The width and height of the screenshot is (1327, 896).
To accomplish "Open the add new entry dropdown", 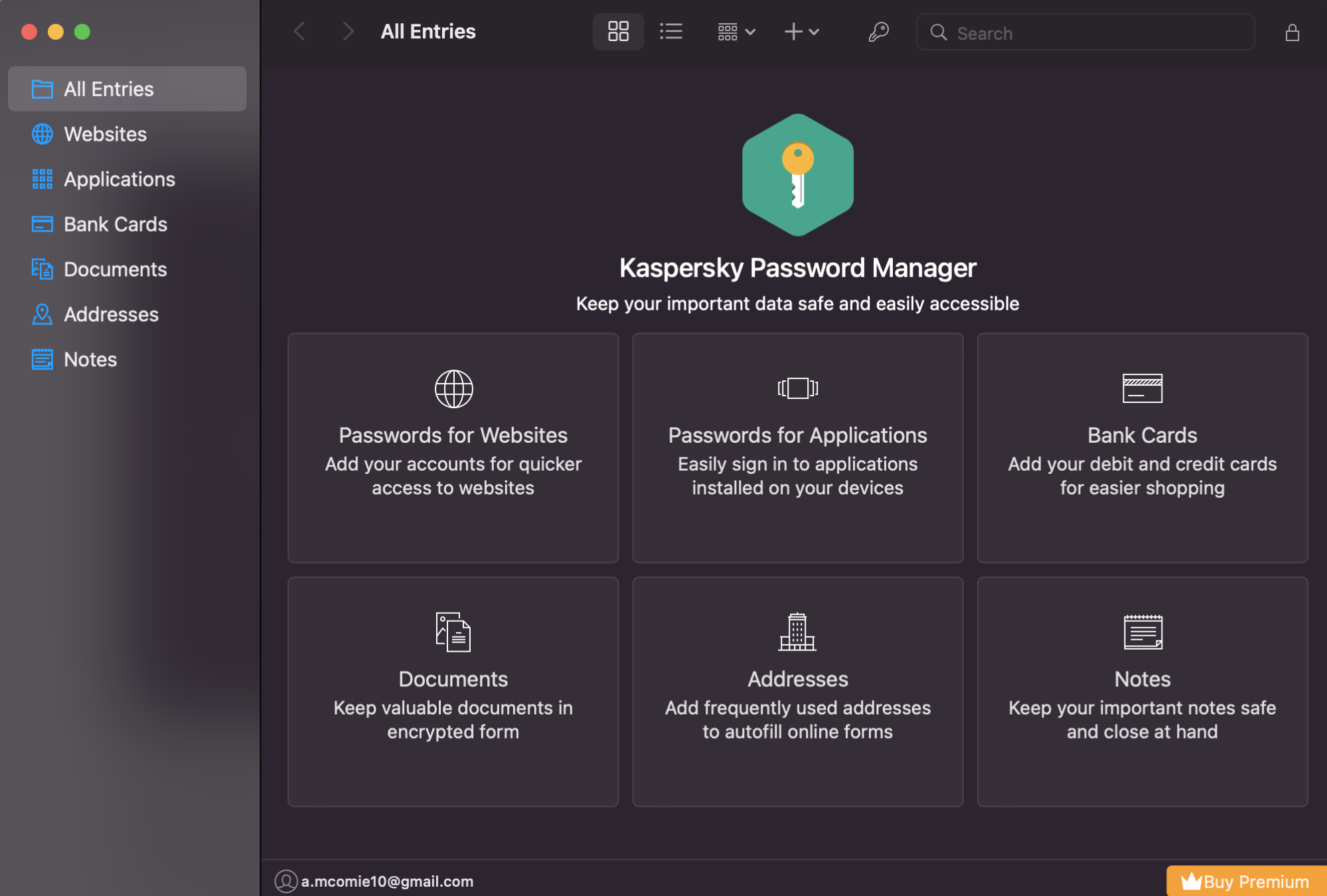I will [x=802, y=31].
